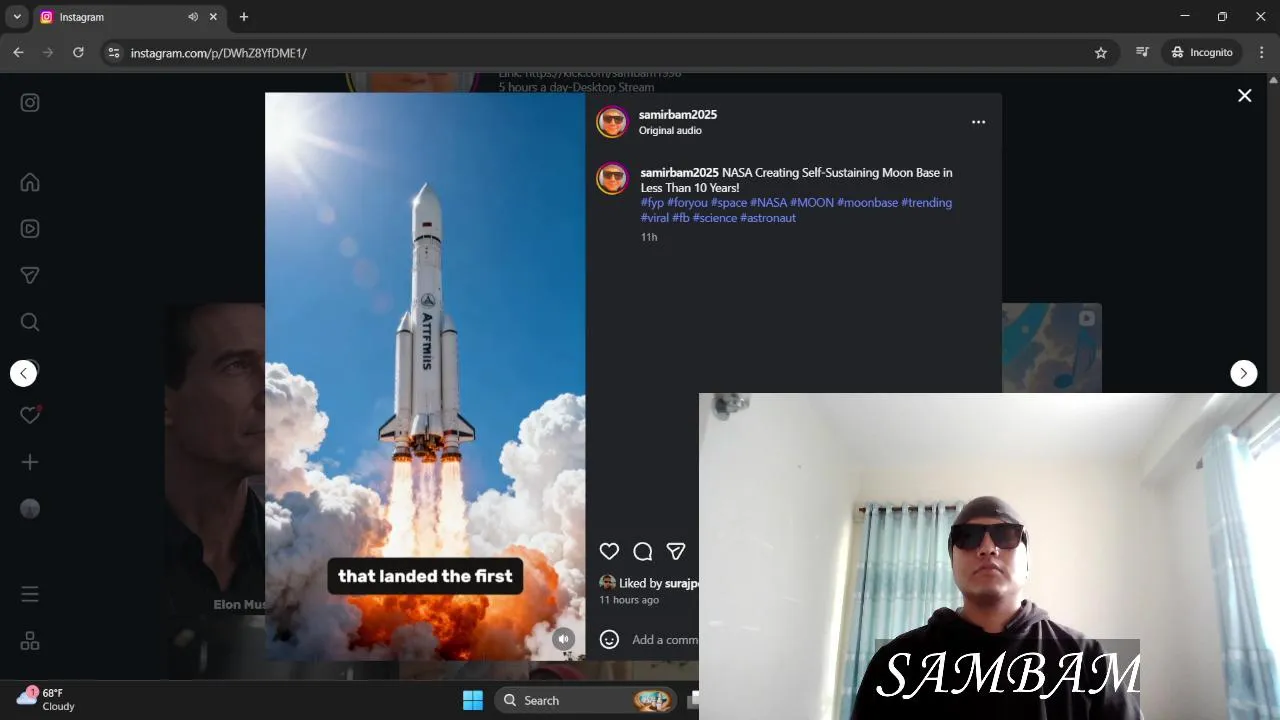This screenshot has width=1280, height=720.
Task: Open comment bubble icon under the post
Action: (643, 551)
